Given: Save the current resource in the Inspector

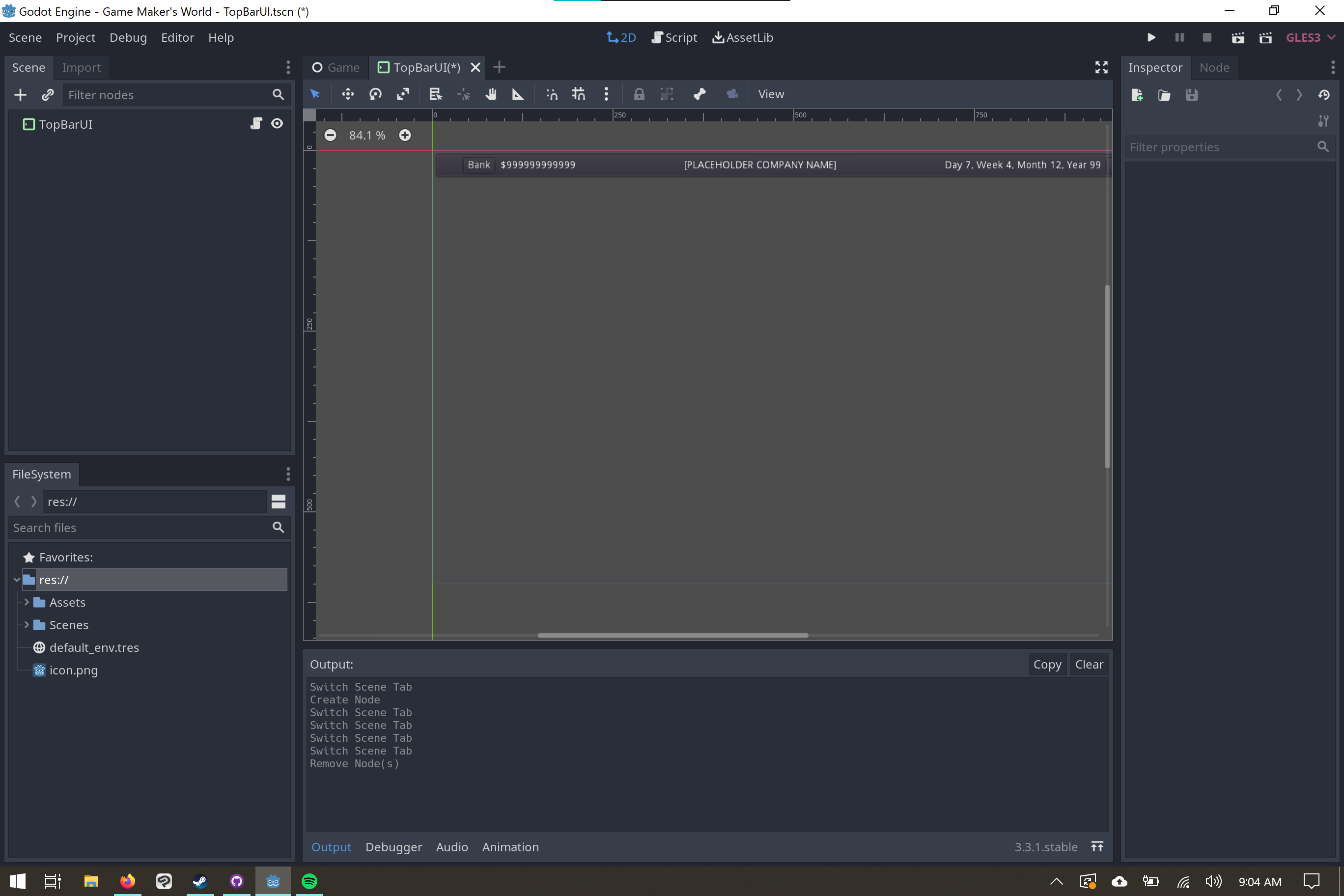Looking at the screenshot, I should pyautogui.click(x=1191, y=95).
